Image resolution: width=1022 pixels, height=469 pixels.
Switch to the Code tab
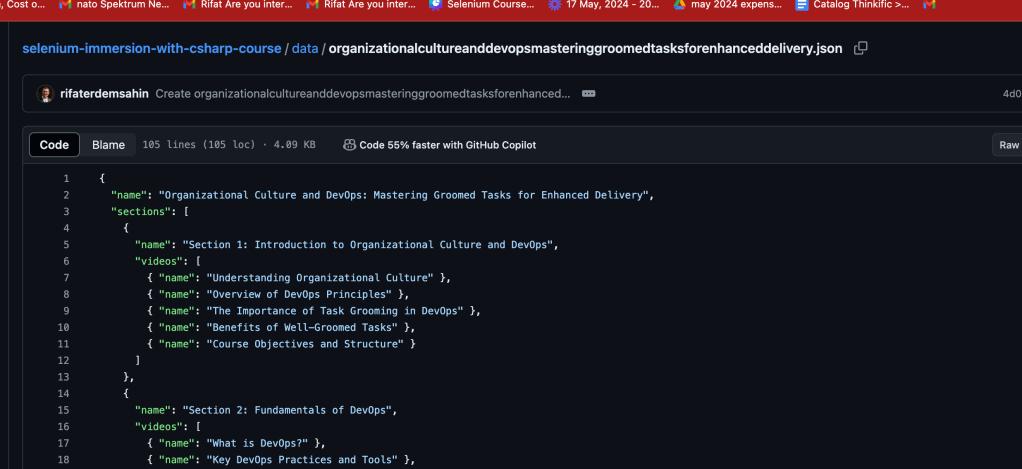tap(54, 145)
